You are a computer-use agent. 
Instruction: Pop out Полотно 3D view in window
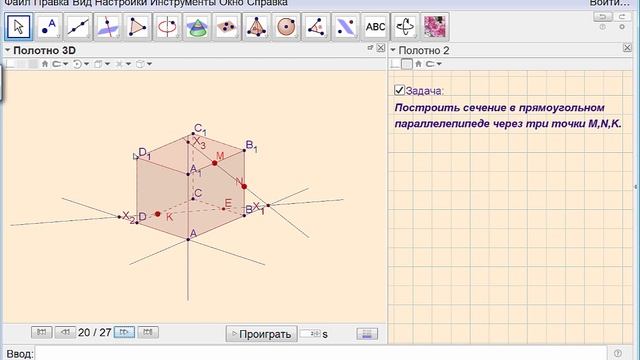[x=370, y=48]
